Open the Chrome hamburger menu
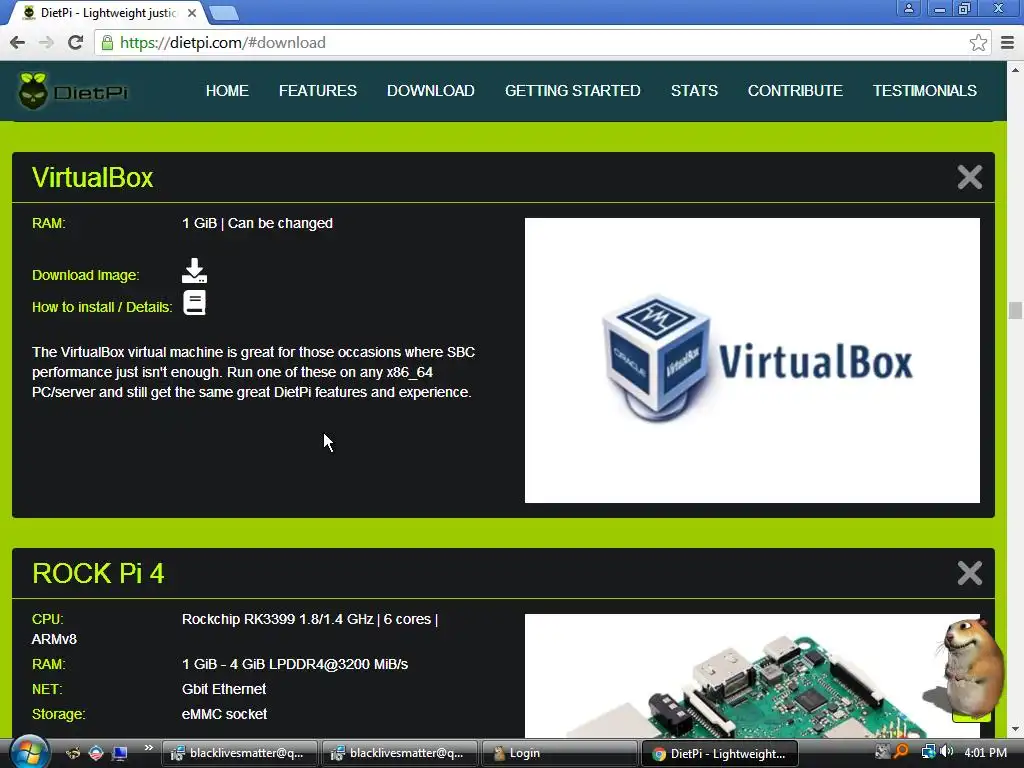This screenshot has height=768, width=1024. pyautogui.click(x=1008, y=43)
